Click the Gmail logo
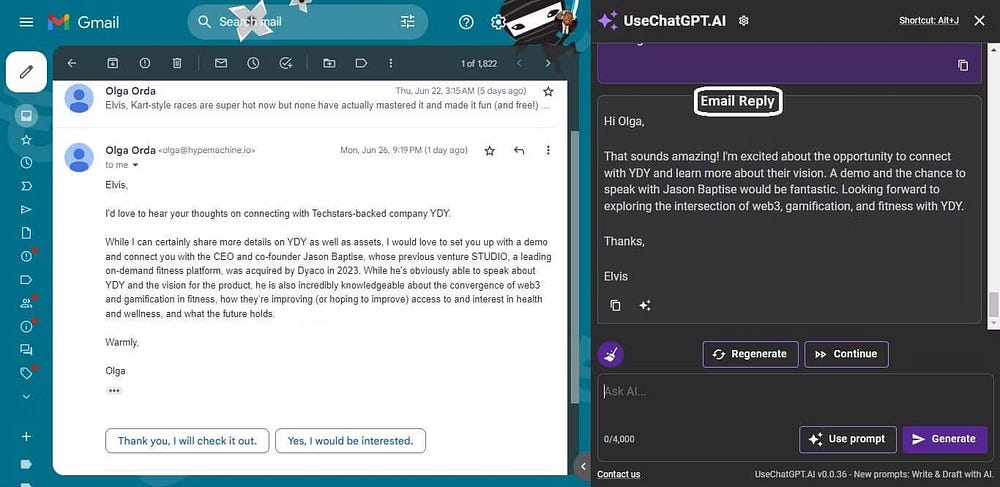 [x=84, y=22]
